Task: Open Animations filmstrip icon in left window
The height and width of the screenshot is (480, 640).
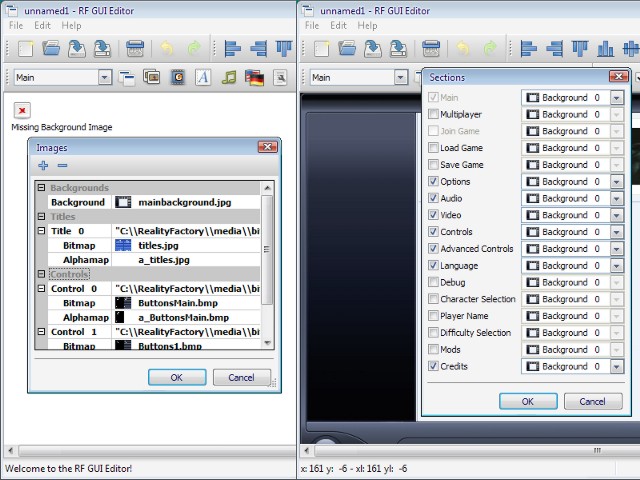Action: 178,77
